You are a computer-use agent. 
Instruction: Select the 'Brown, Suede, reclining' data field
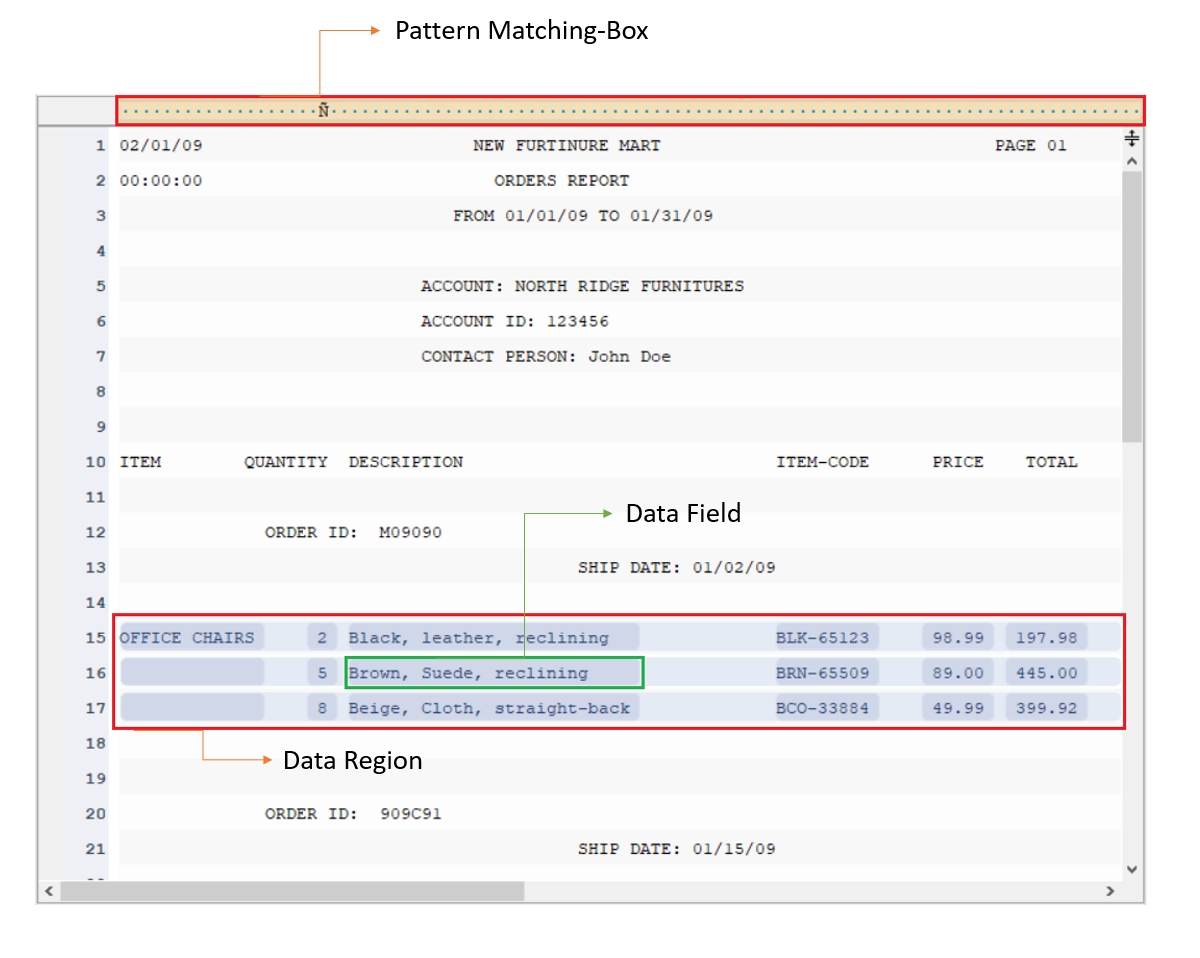tap(494, 673)
